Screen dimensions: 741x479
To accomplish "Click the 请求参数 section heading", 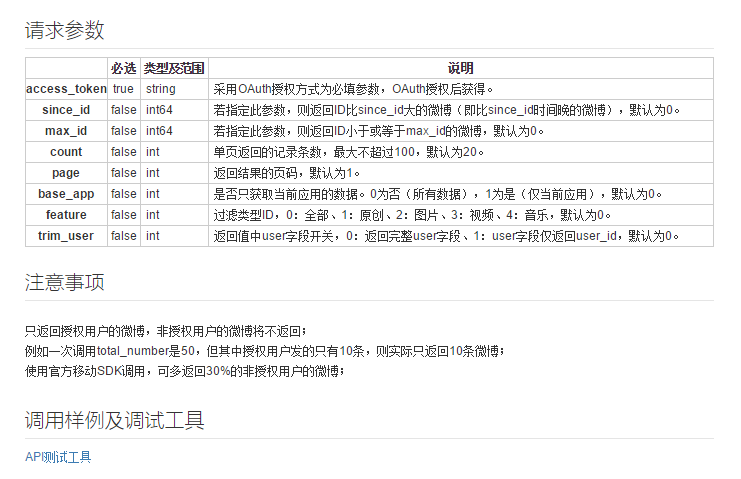I will (64, 30).
